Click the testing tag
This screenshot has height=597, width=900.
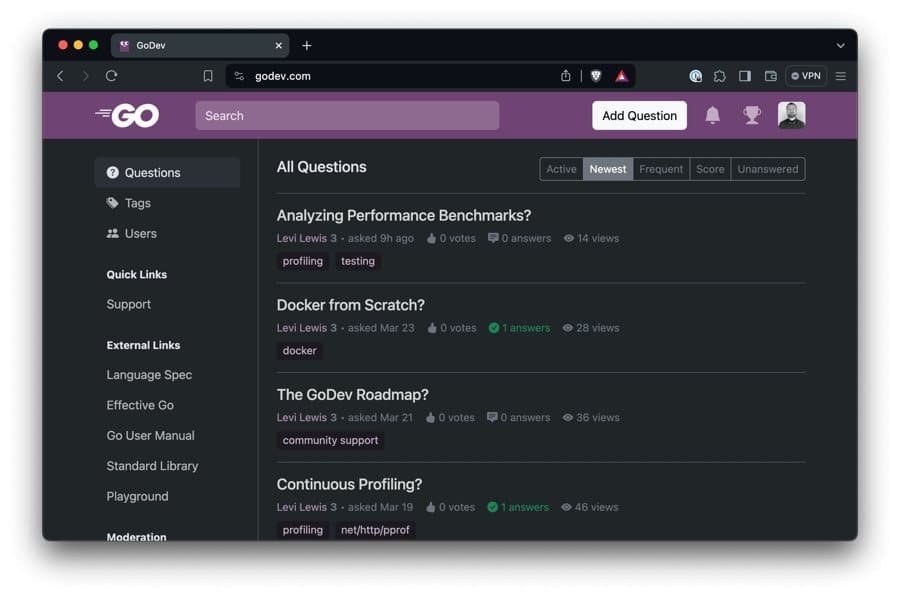pos(358,261)
